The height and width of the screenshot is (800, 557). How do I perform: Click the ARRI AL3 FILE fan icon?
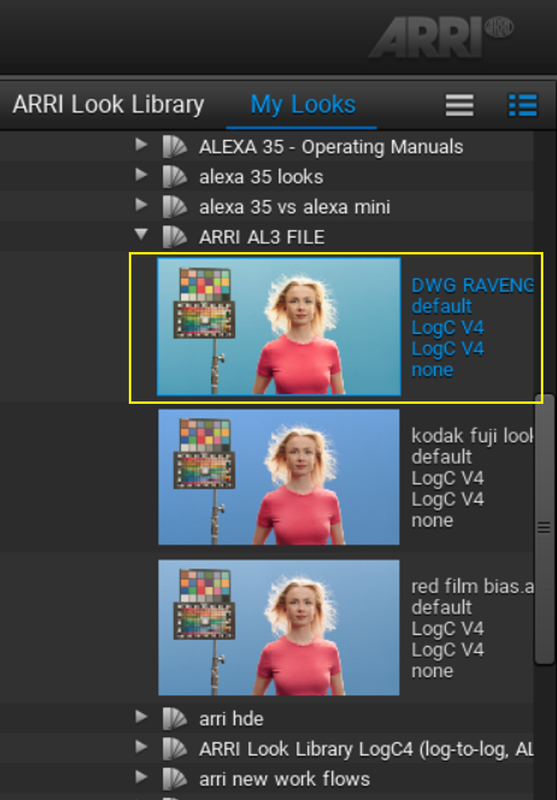tap(175, 237)
